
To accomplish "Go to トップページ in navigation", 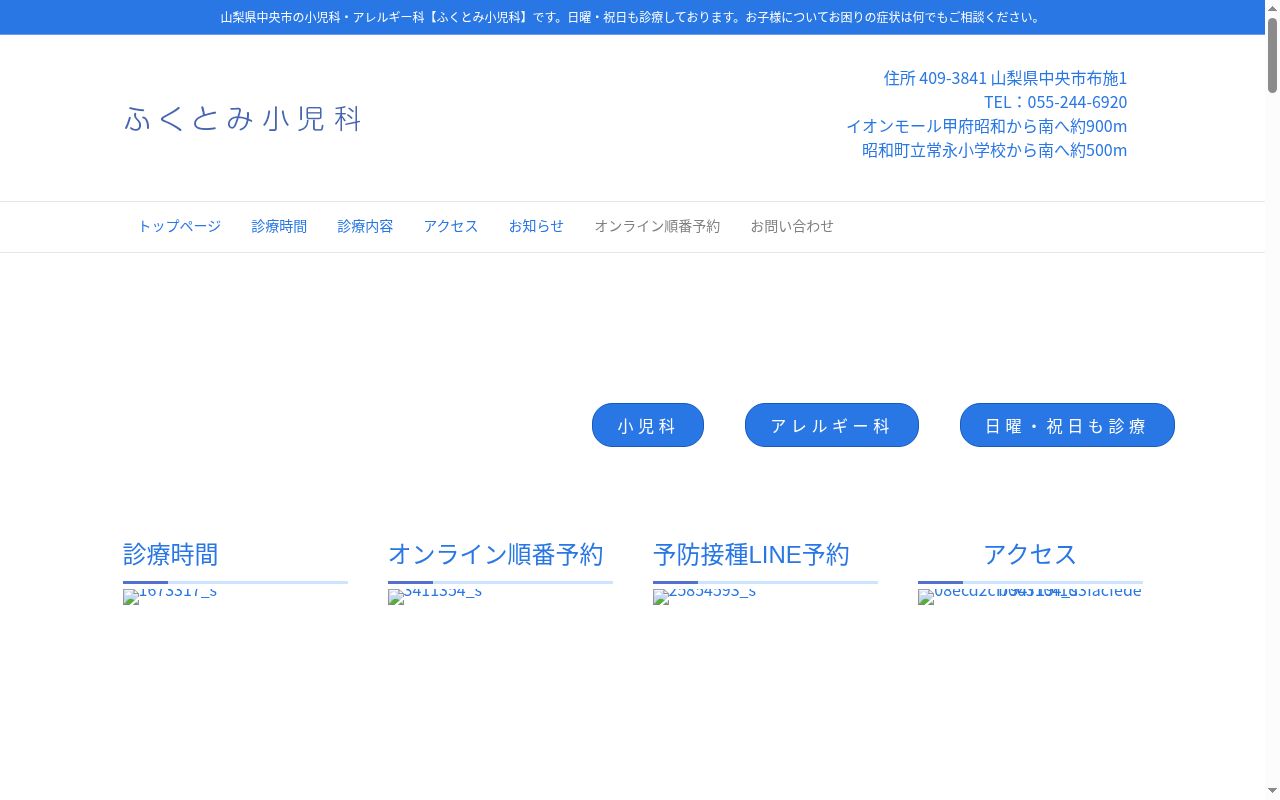I will click(x=180, y=226).
